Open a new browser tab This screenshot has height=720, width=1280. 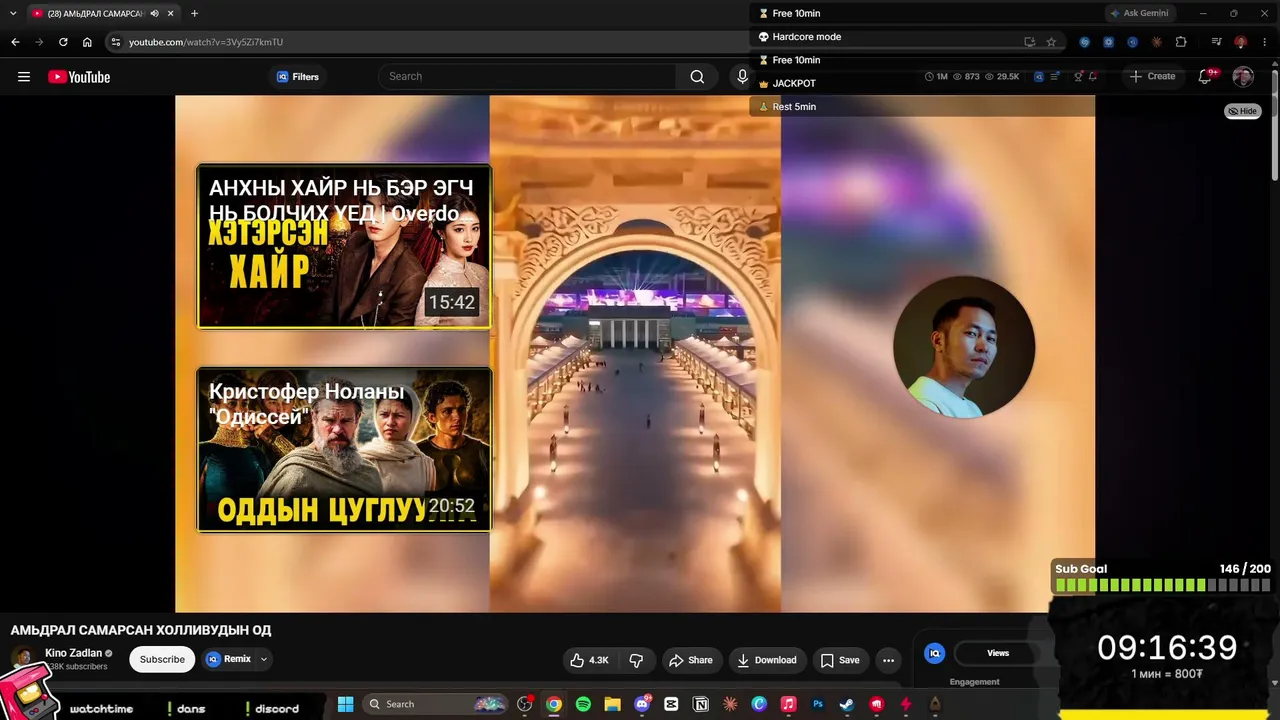pyautogui.click(x=194, y=14)
